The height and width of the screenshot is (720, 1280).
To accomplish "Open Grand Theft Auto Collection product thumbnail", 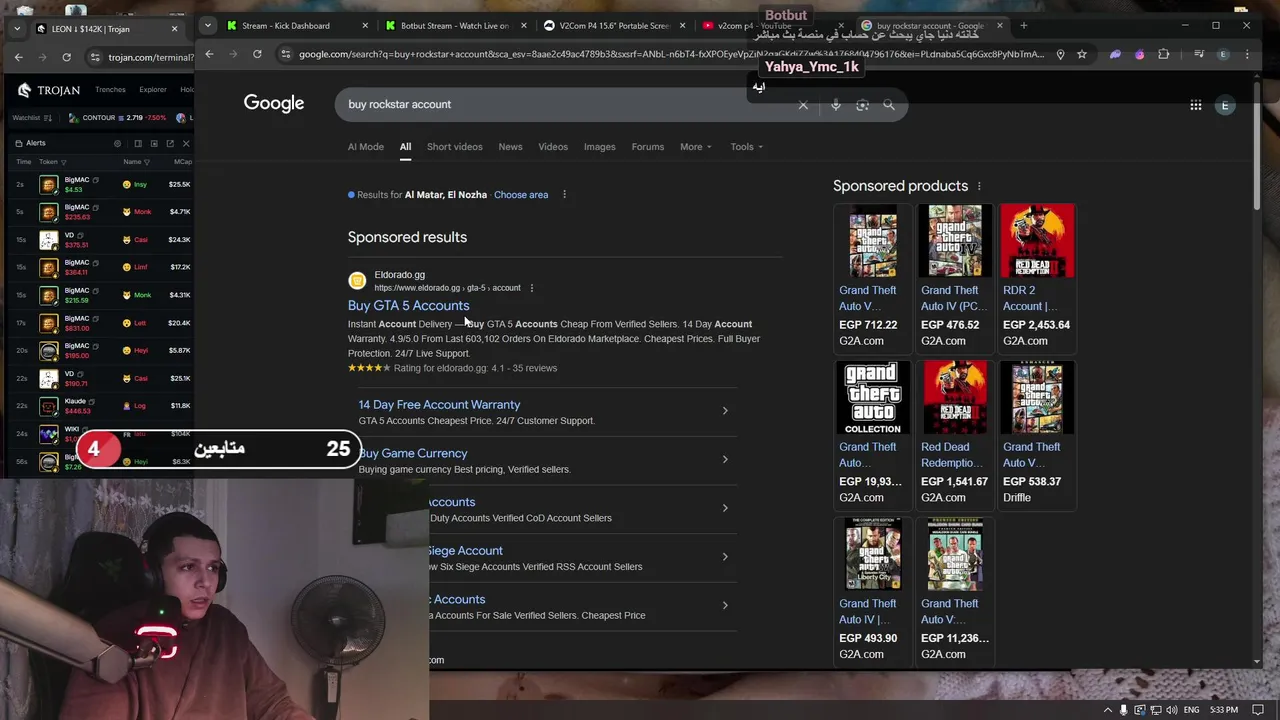I will pos(873,398).
